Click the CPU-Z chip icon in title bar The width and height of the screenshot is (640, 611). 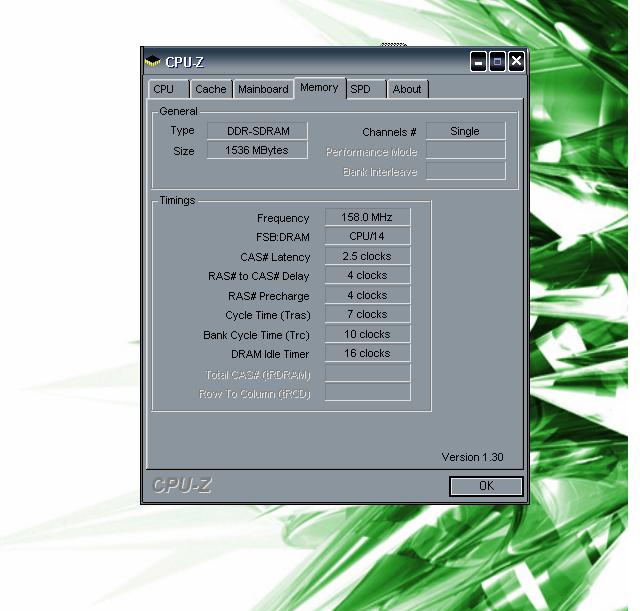point(153,61)
